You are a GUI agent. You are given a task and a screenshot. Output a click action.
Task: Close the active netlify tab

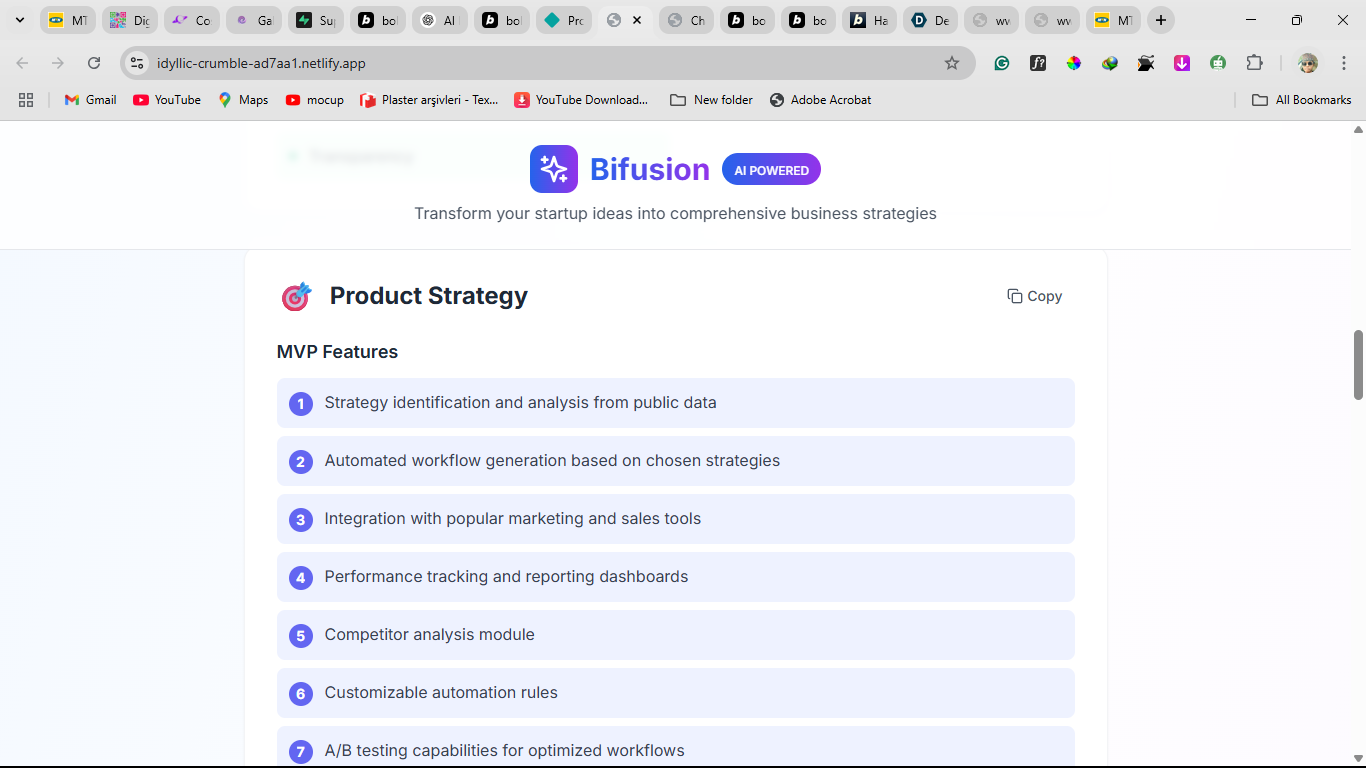point(637,20)
